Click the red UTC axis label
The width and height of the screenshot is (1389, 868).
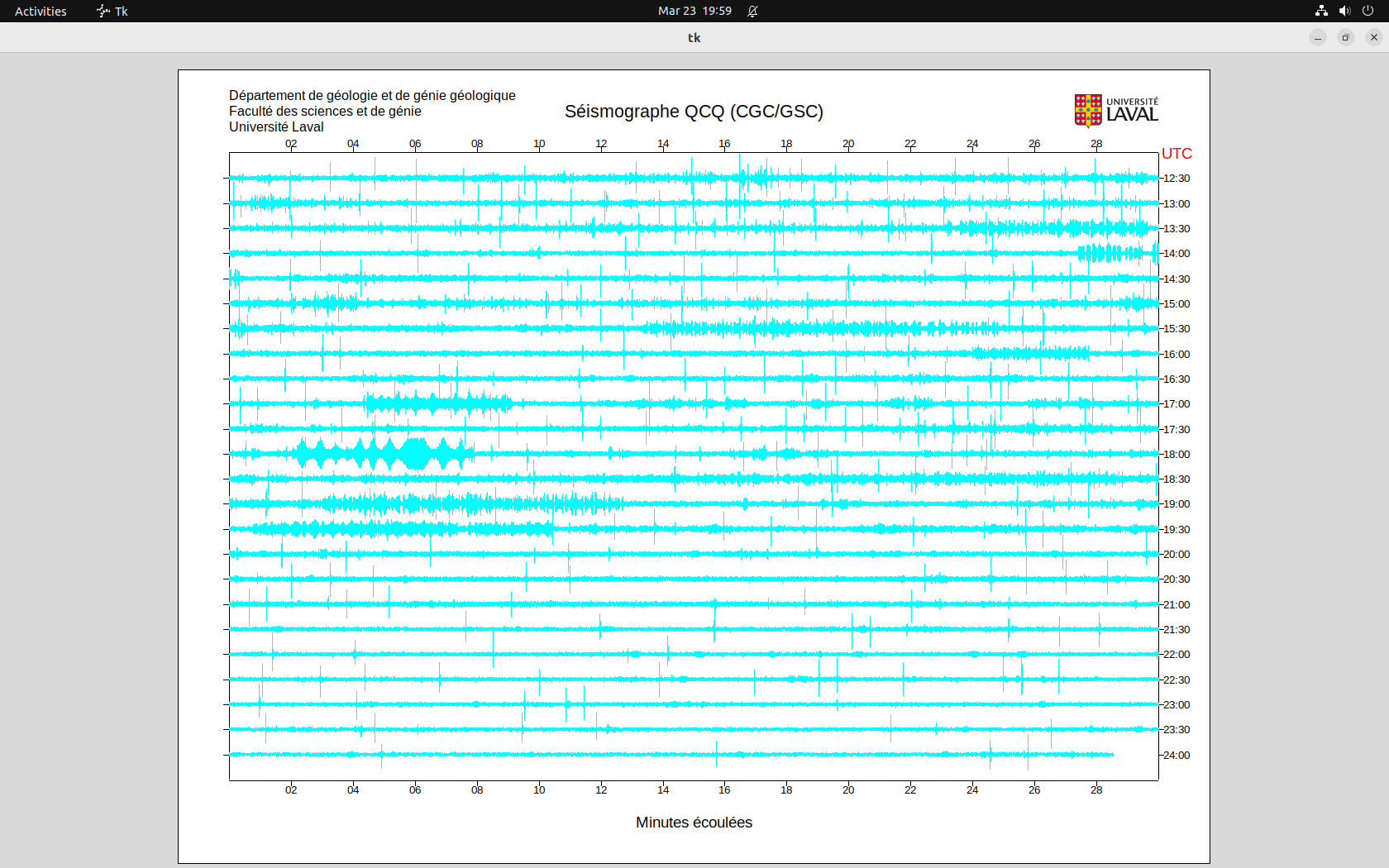[x=1177, y=154]
